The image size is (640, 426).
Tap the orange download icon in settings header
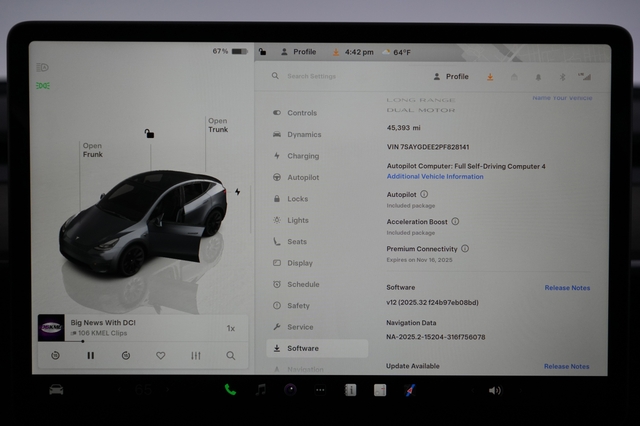click(490, 77)
